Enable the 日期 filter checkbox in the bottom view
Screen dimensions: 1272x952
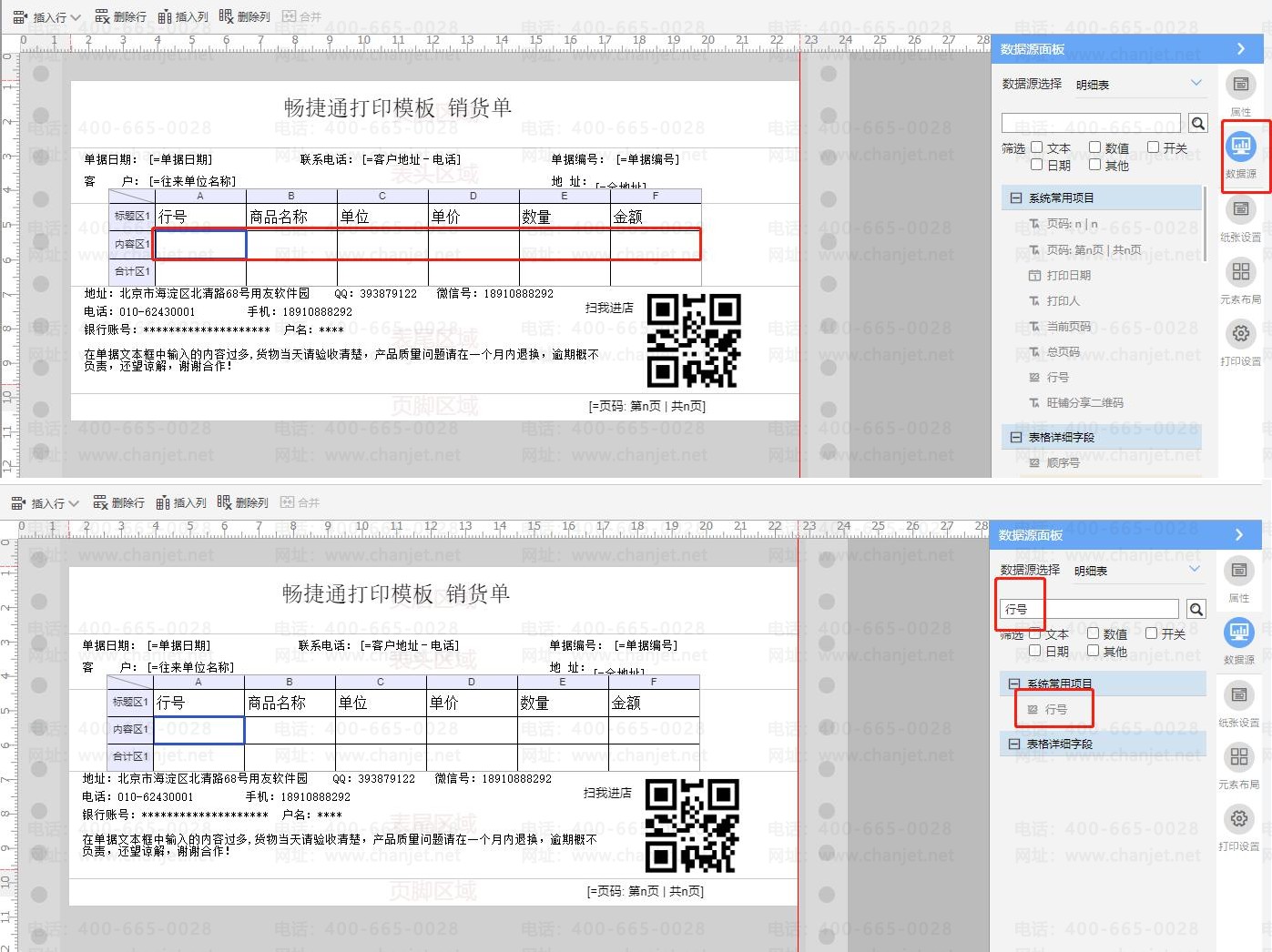tap(1034, 651)
